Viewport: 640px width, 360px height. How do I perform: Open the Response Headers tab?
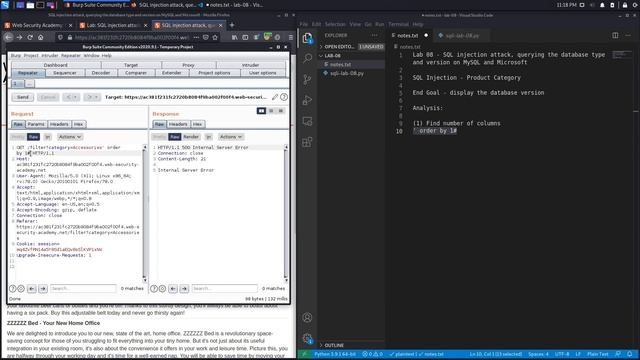178,124
